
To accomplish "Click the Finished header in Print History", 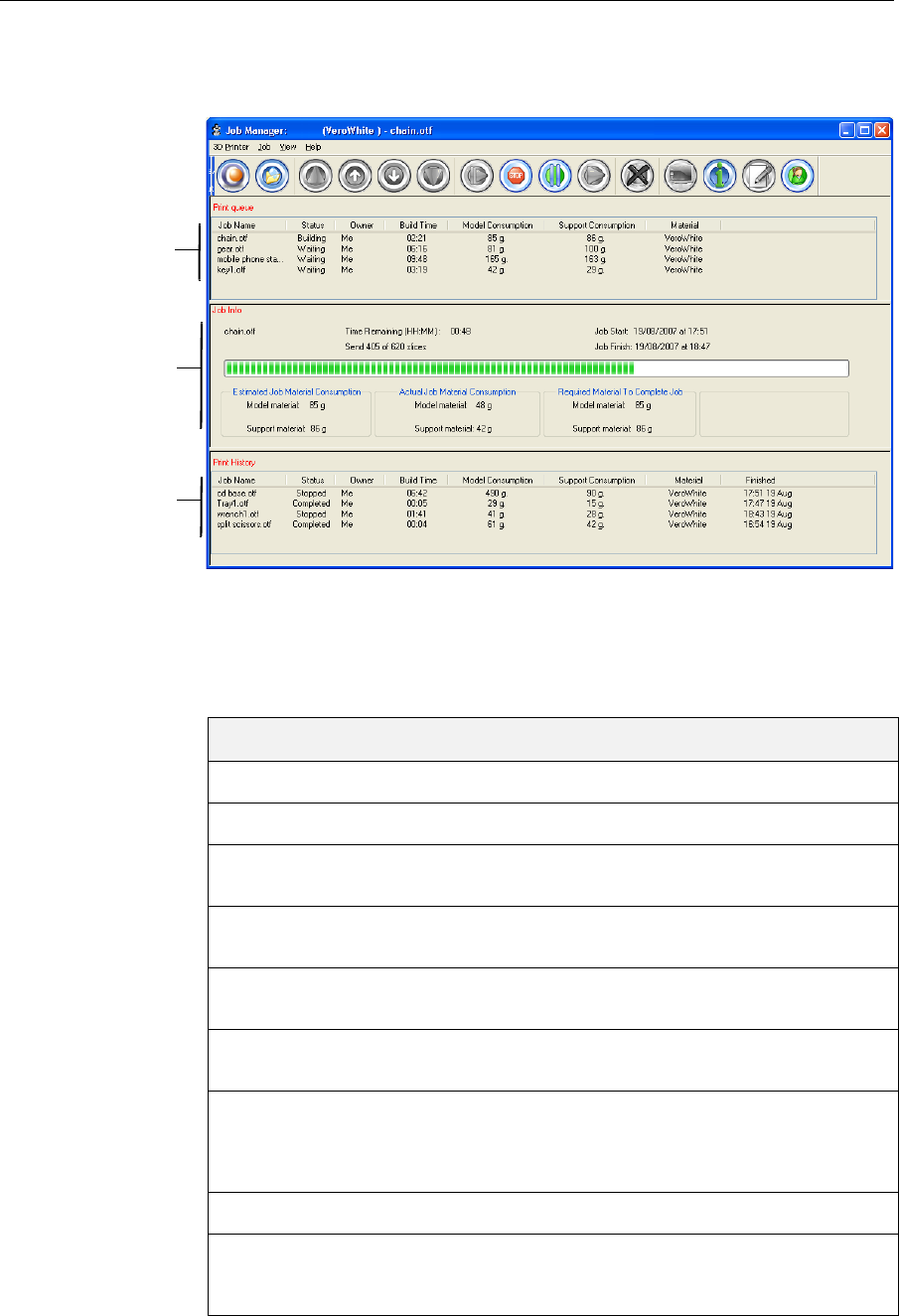I will [760, 480].
